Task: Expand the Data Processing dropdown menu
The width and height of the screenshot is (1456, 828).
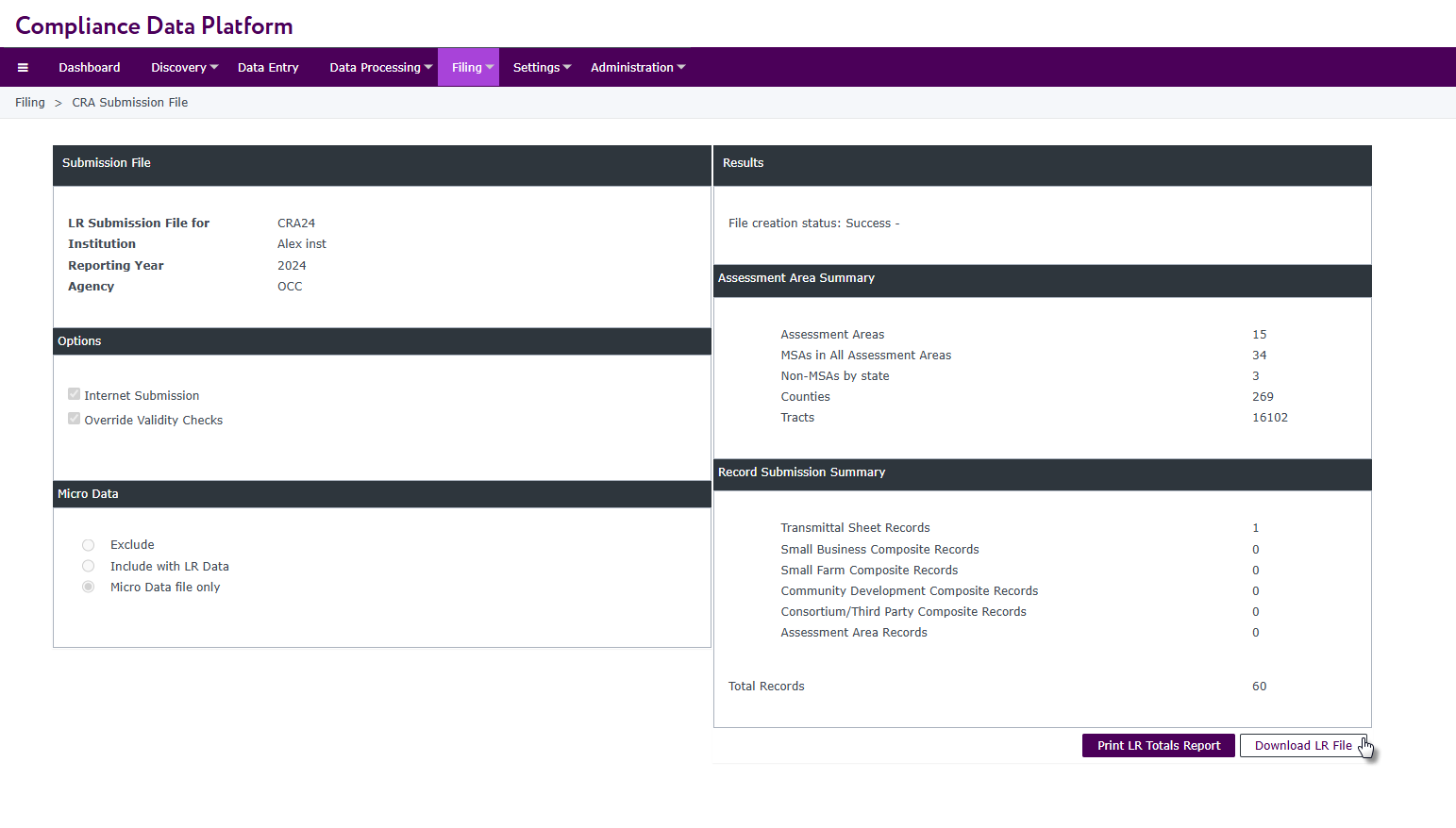Action: [x=380, y=68]
